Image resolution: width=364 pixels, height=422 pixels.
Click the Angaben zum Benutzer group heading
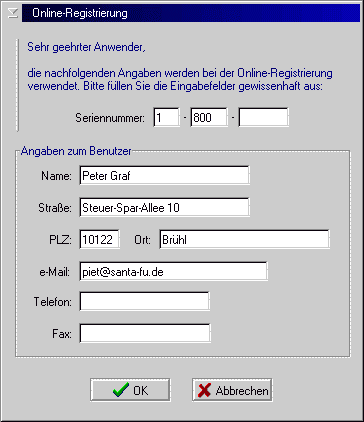pos(76,151)
